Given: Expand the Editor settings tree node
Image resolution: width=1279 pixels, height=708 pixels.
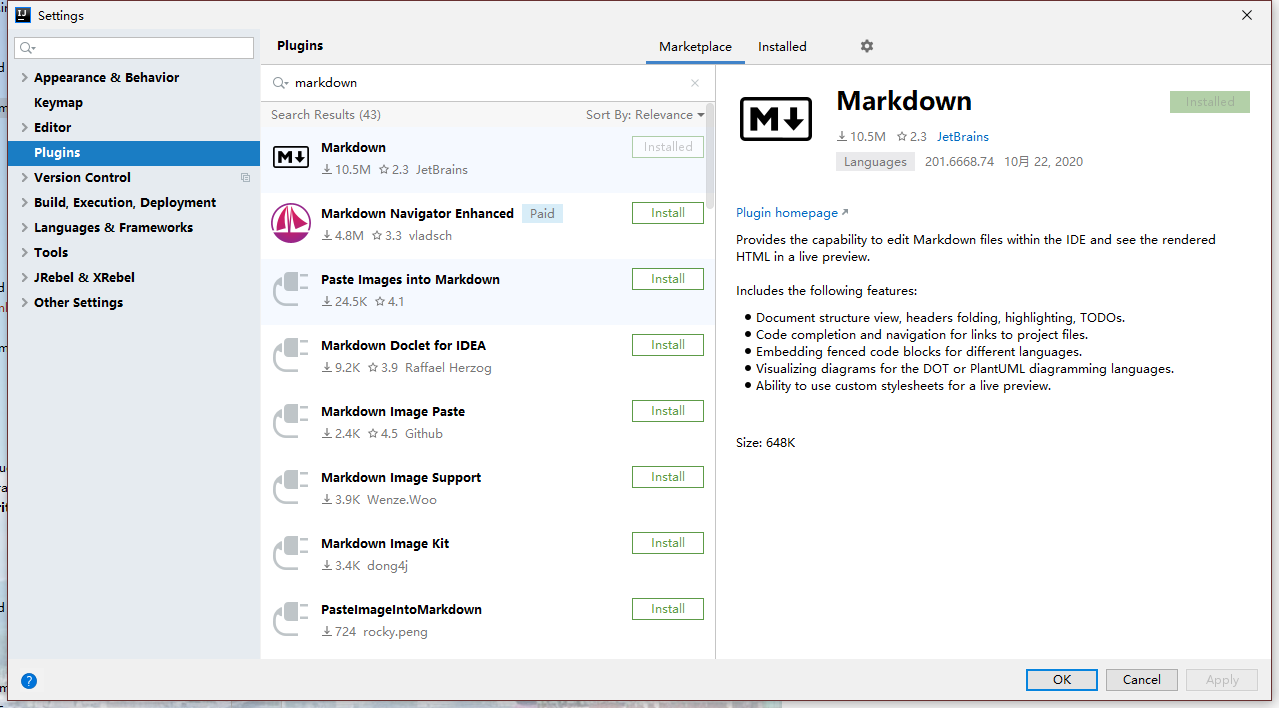Looking at the screenshot, I should pos(25,128).
